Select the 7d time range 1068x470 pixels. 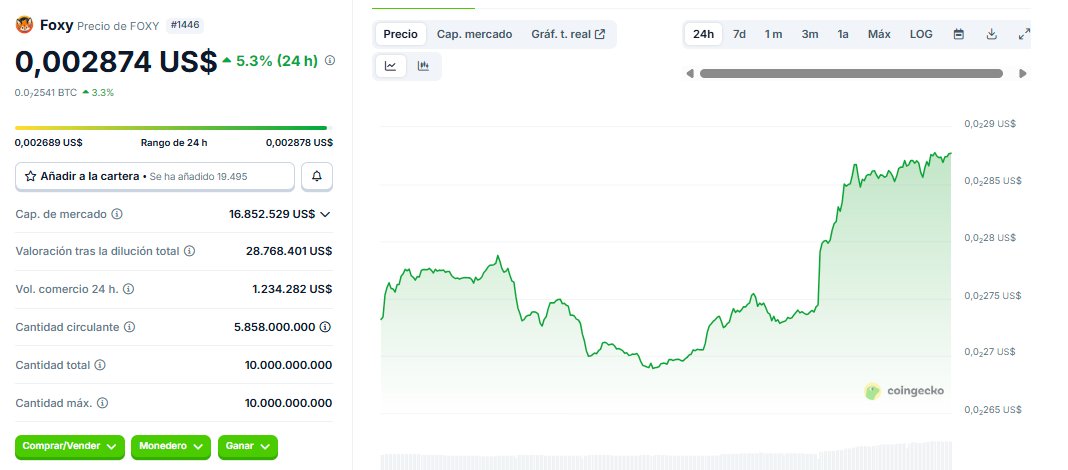[x=739, y=34]
